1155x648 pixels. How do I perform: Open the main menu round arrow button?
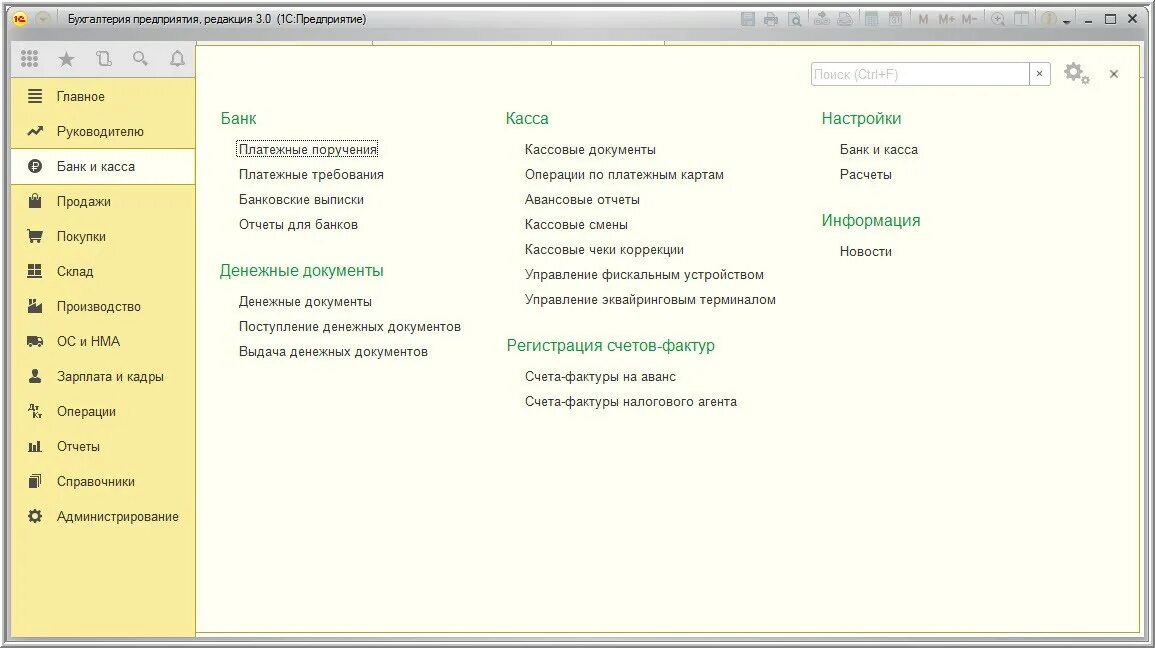[43, 19]
